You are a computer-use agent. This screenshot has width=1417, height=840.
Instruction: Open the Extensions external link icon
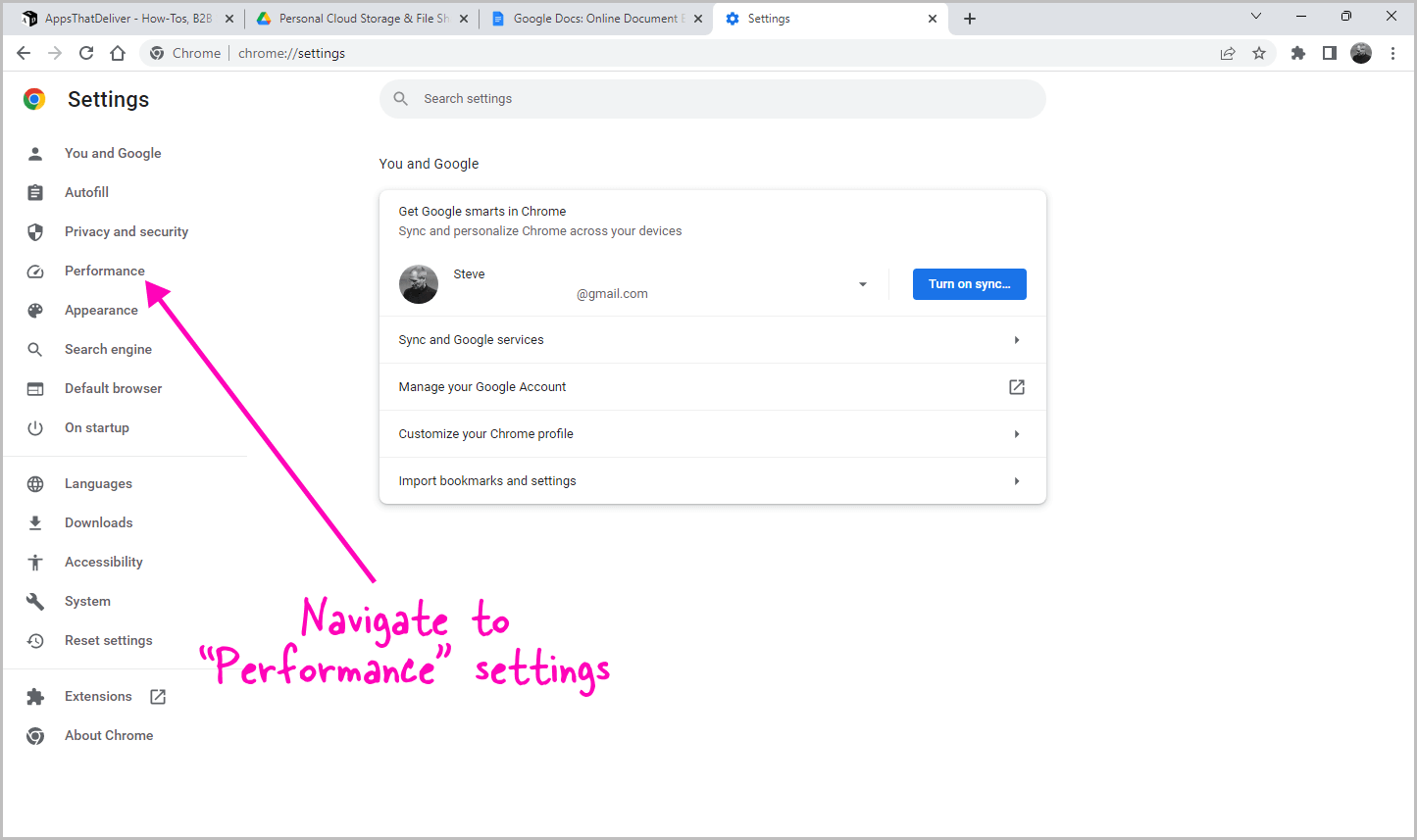(x=157, y=696)
